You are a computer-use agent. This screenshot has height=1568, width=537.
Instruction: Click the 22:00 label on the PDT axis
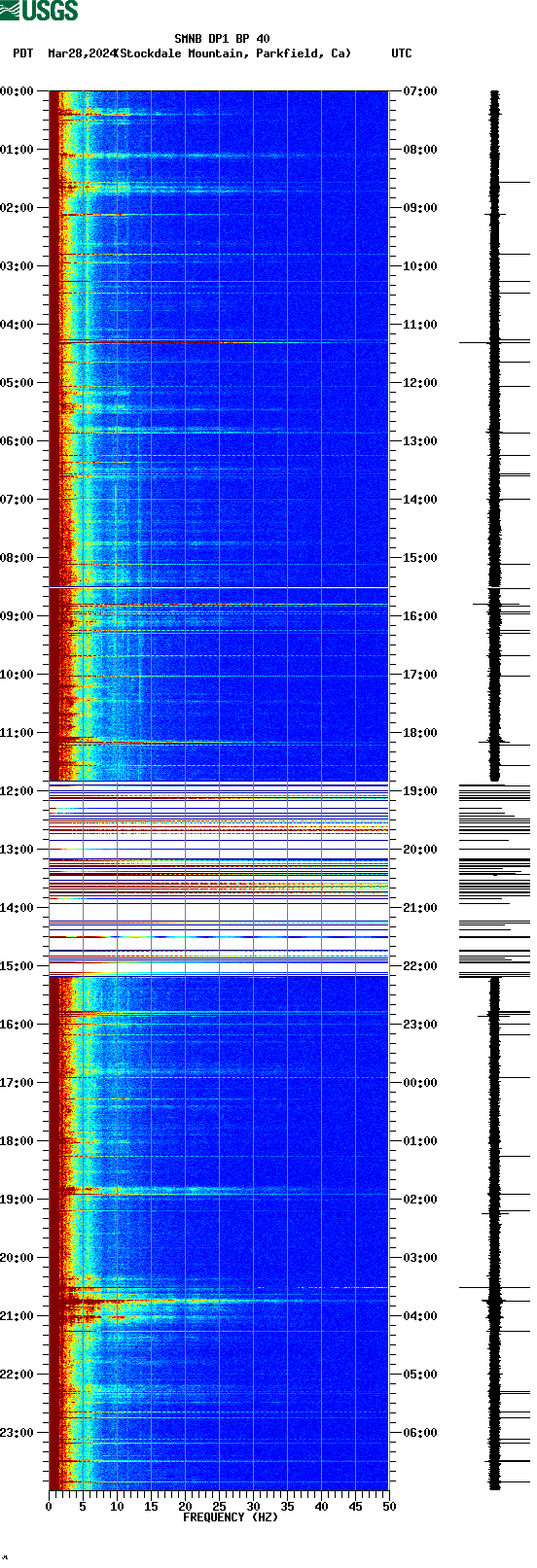tap(17, 1375)
